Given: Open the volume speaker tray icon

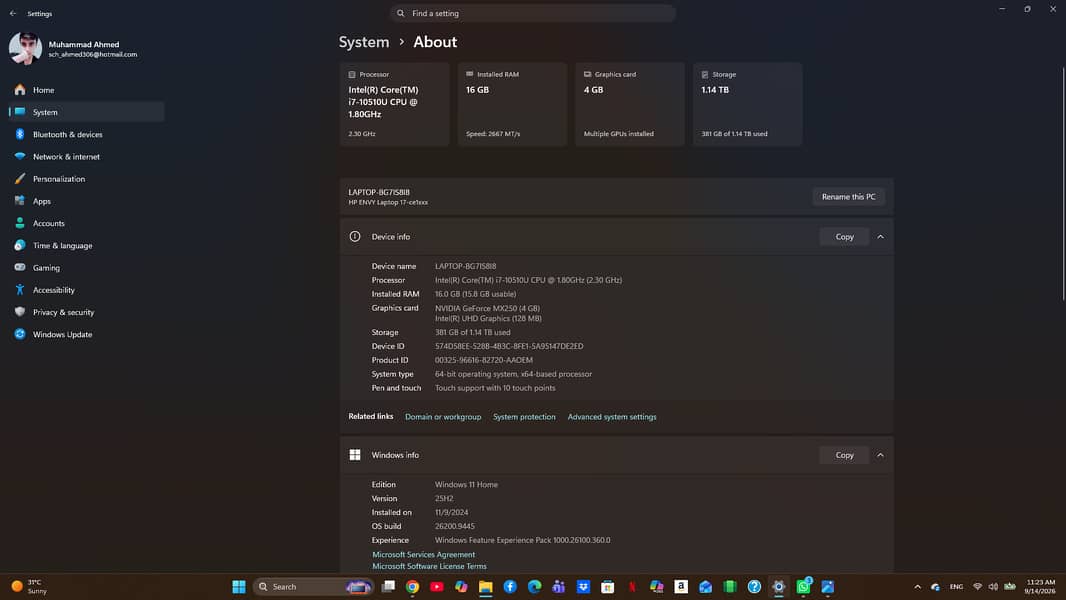Looking at the screenshot, I should (993, 586).
